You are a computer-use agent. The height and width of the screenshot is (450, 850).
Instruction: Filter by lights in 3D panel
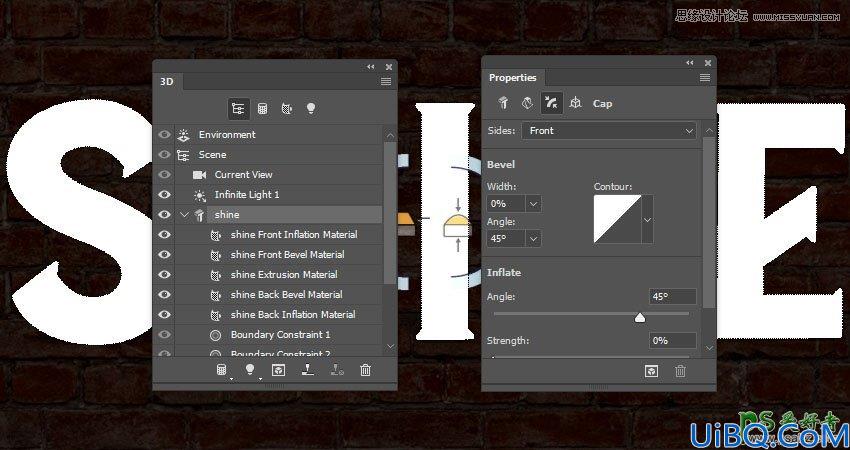(x=311, y=108)
